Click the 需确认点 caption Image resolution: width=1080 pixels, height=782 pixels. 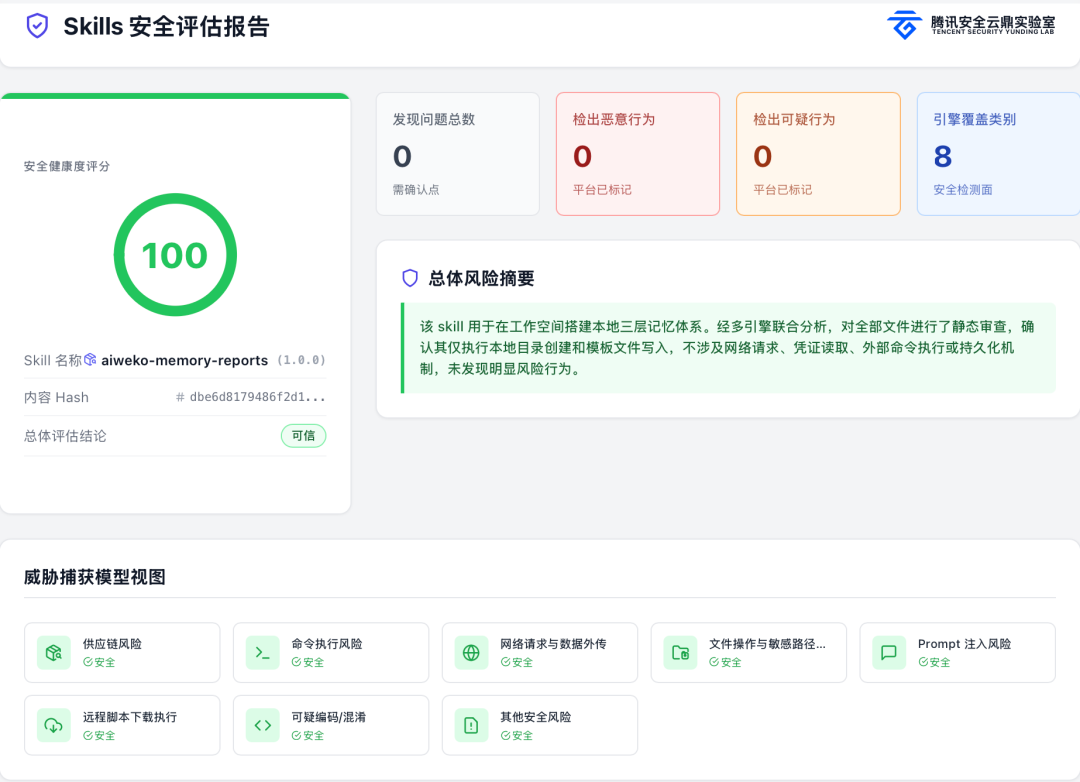[416, 189]
